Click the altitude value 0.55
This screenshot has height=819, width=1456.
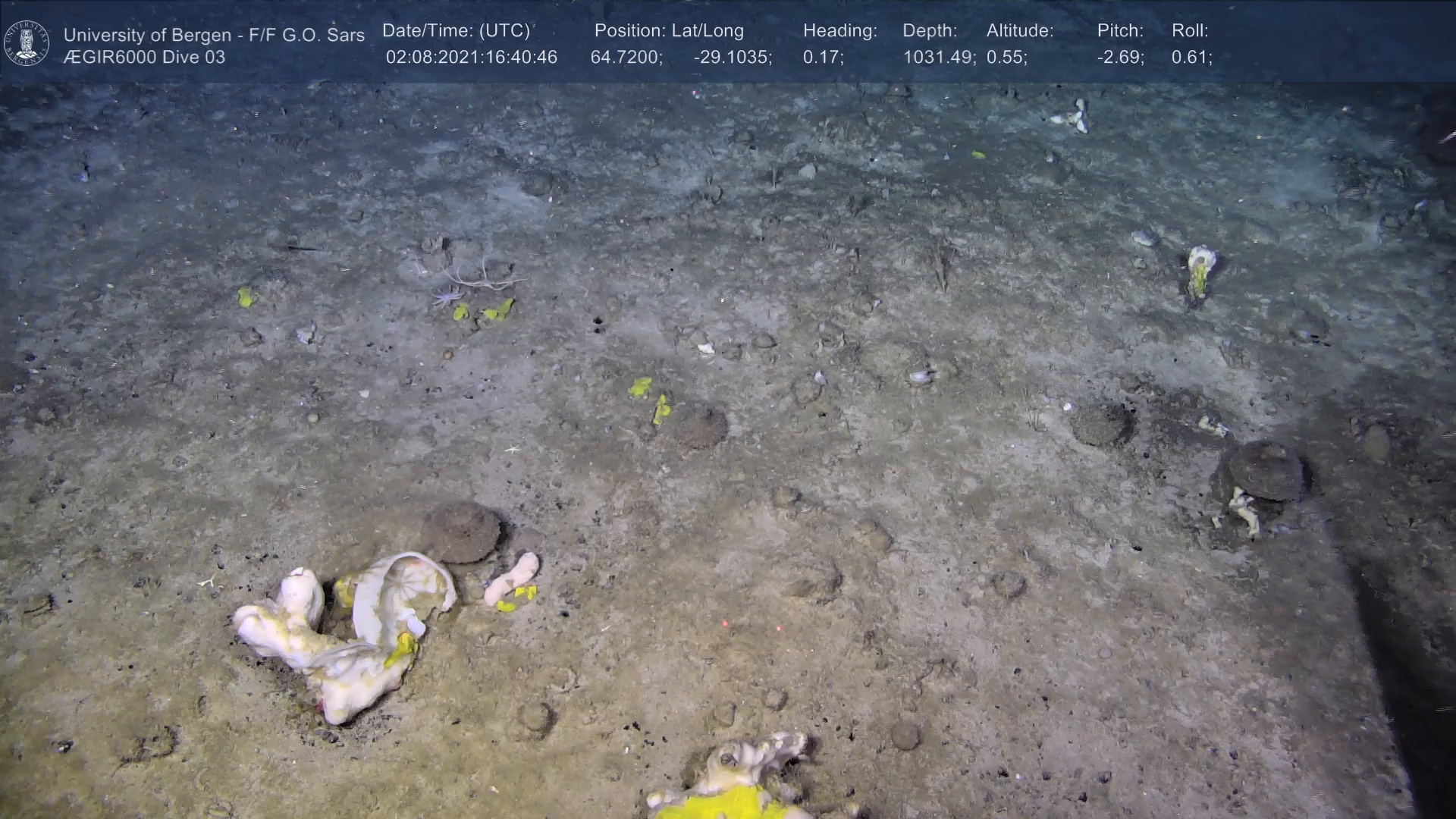coord(1006,58)
